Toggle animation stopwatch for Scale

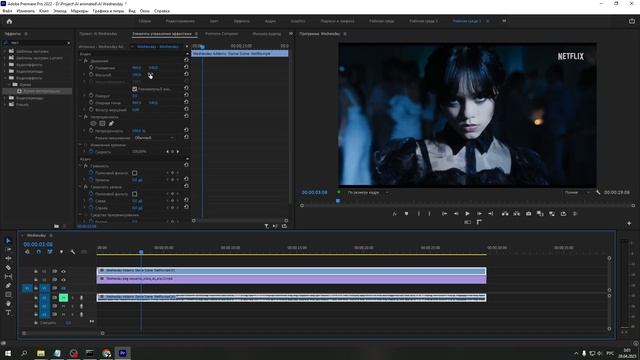tap(91, 75)
